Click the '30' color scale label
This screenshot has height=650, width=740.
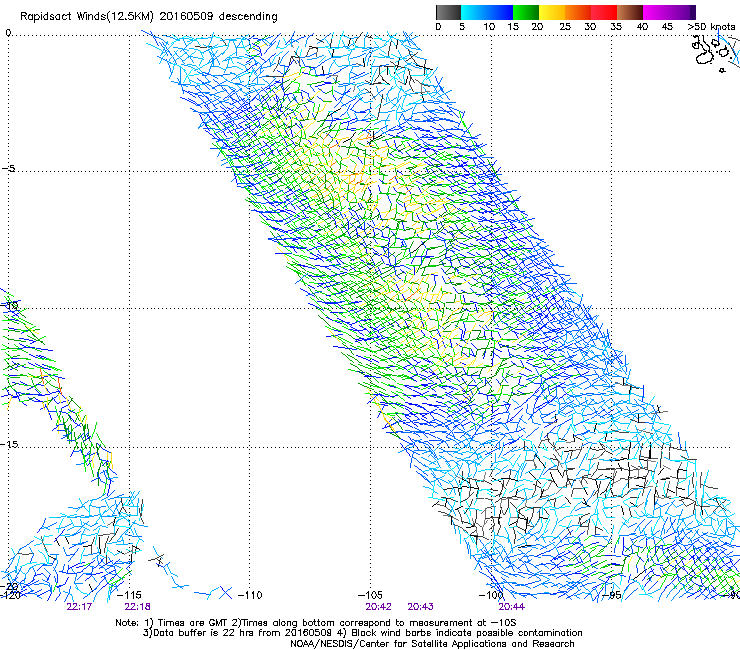click(590, 27)
